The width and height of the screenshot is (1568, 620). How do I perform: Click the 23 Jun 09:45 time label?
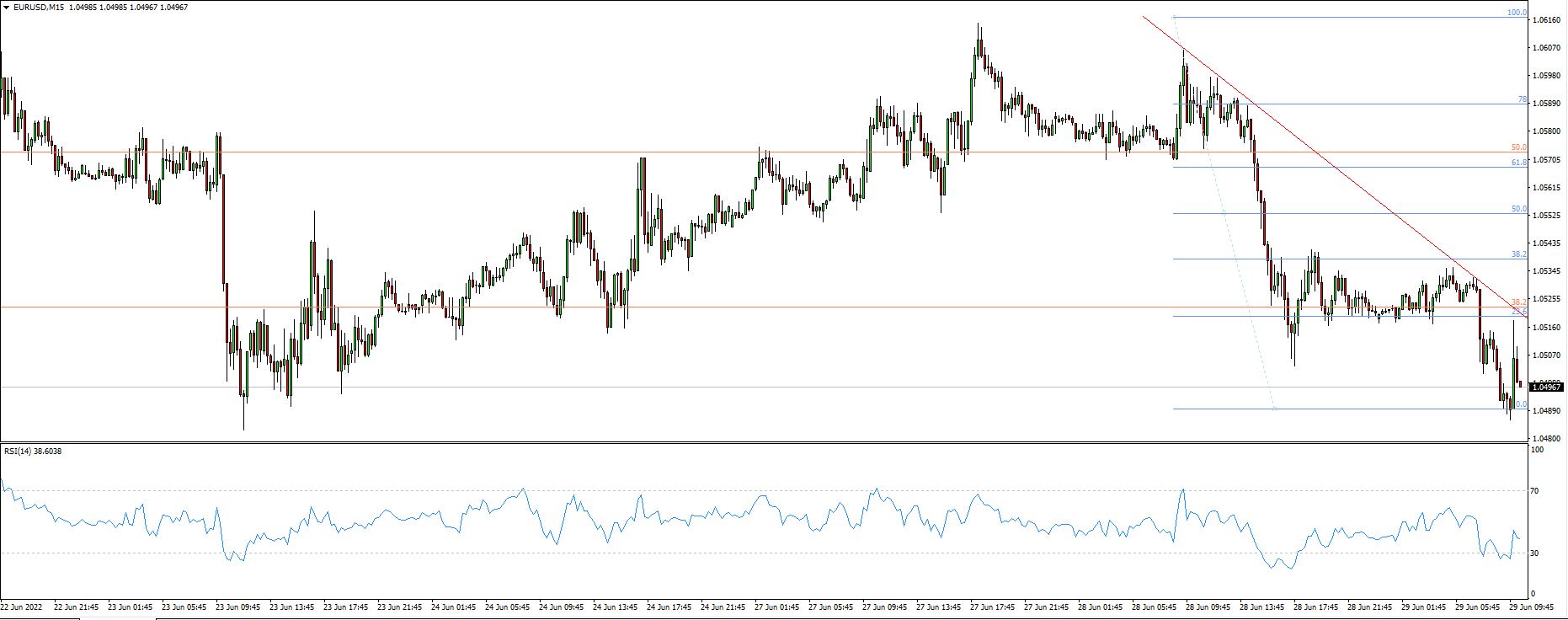pos(237,607)
